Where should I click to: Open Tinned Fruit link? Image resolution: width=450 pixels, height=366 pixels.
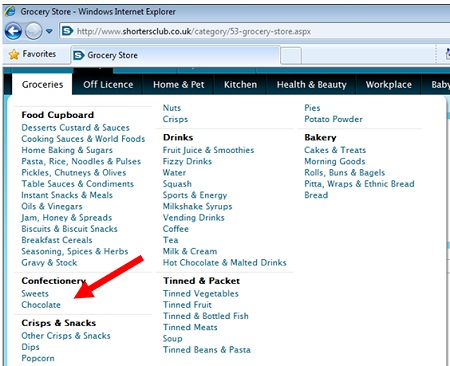(x=187, y=305)
